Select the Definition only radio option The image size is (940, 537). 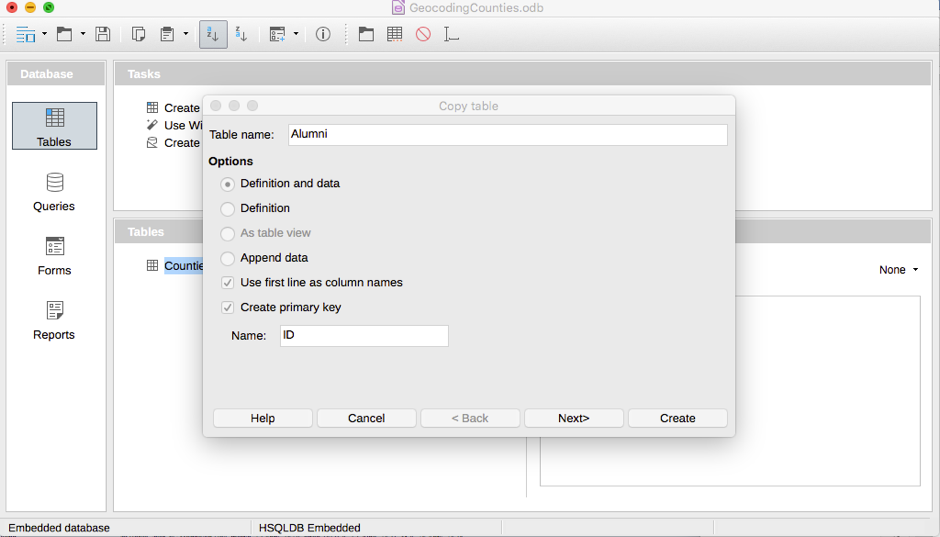(x=228, y=209)
